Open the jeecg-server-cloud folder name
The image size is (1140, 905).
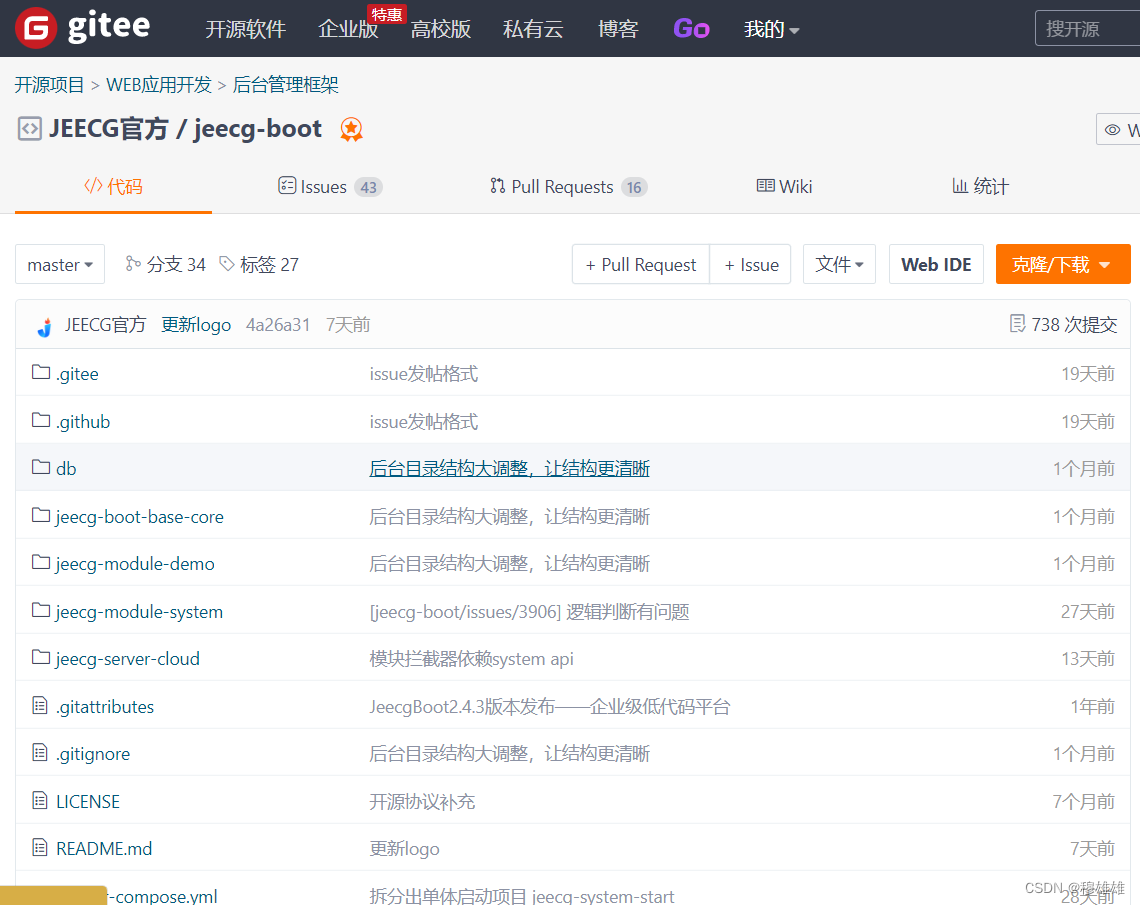[x=127, y=659]
